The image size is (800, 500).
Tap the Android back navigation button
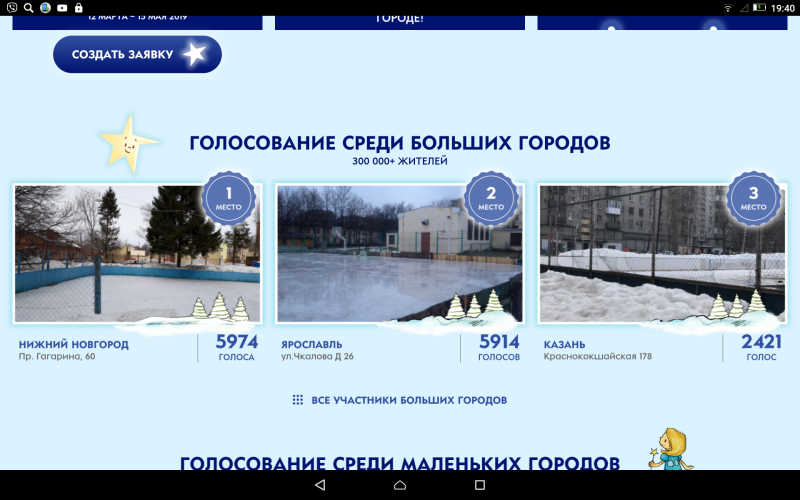click(320, 485)
